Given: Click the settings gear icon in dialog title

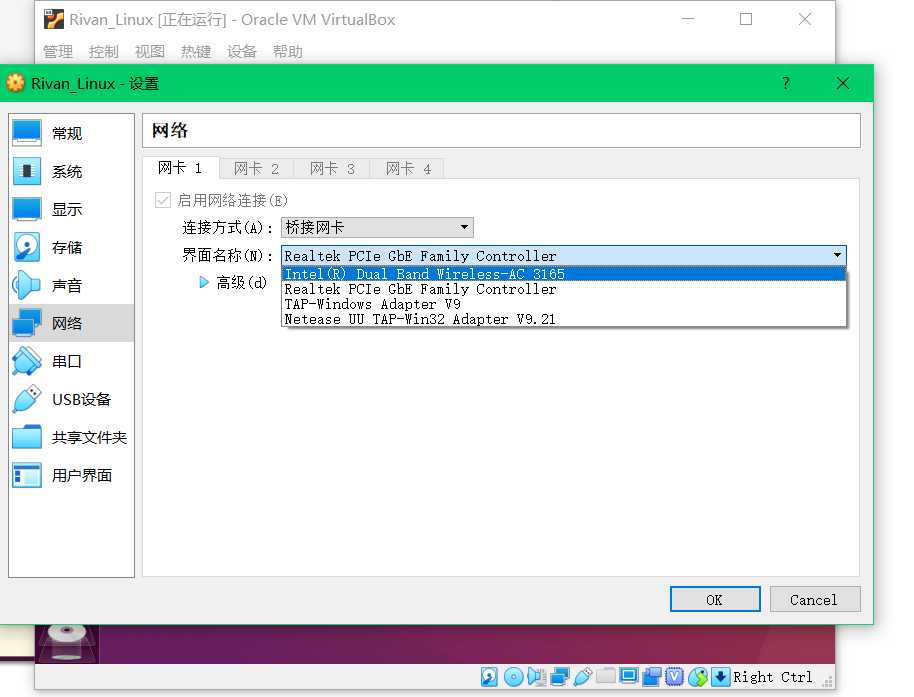Looking at the screenshot, I should click(16, 83).
